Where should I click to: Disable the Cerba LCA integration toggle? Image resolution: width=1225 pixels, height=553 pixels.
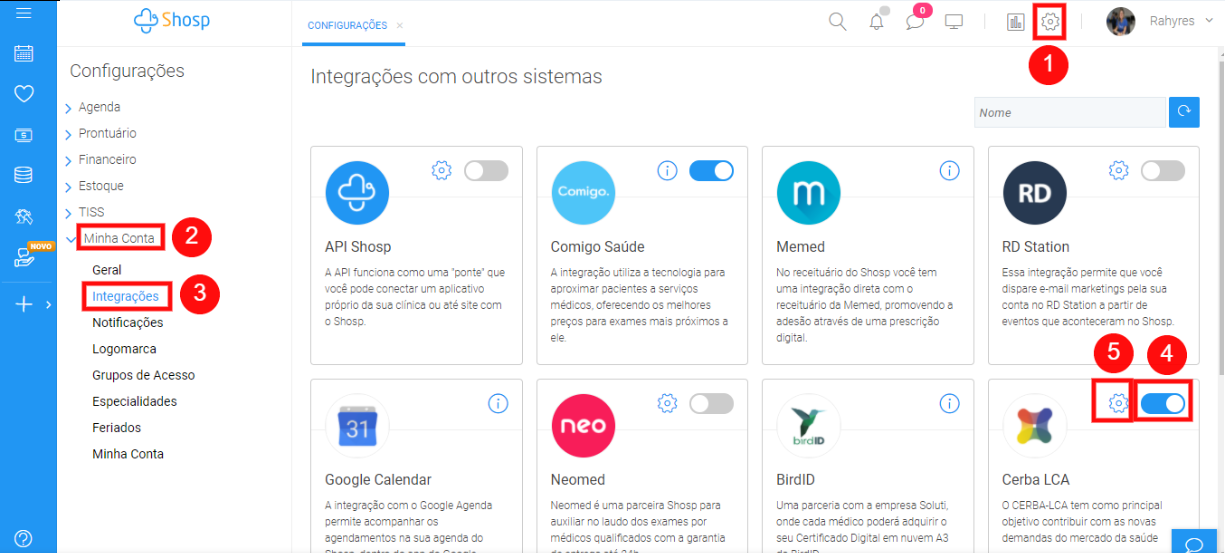click(x=1163, y=403)
